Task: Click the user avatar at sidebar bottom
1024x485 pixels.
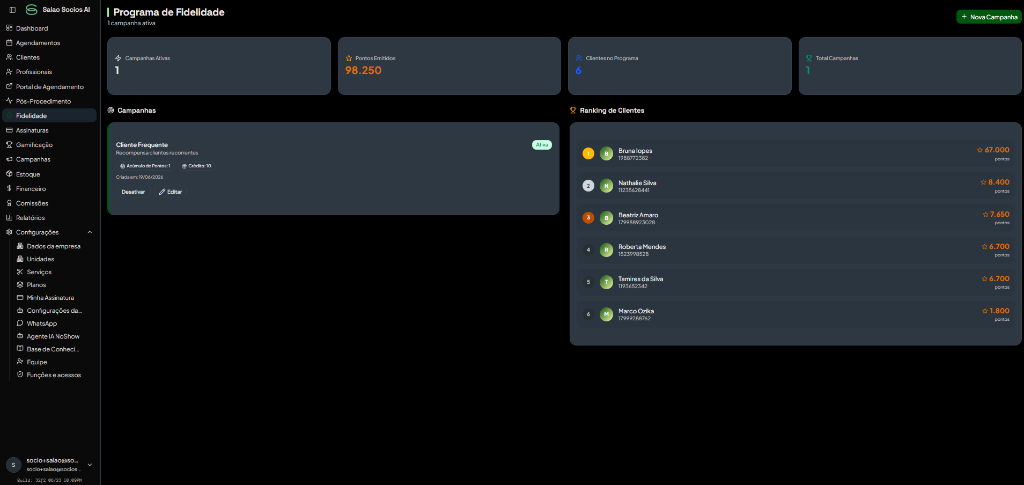Action: click(14, 465)
